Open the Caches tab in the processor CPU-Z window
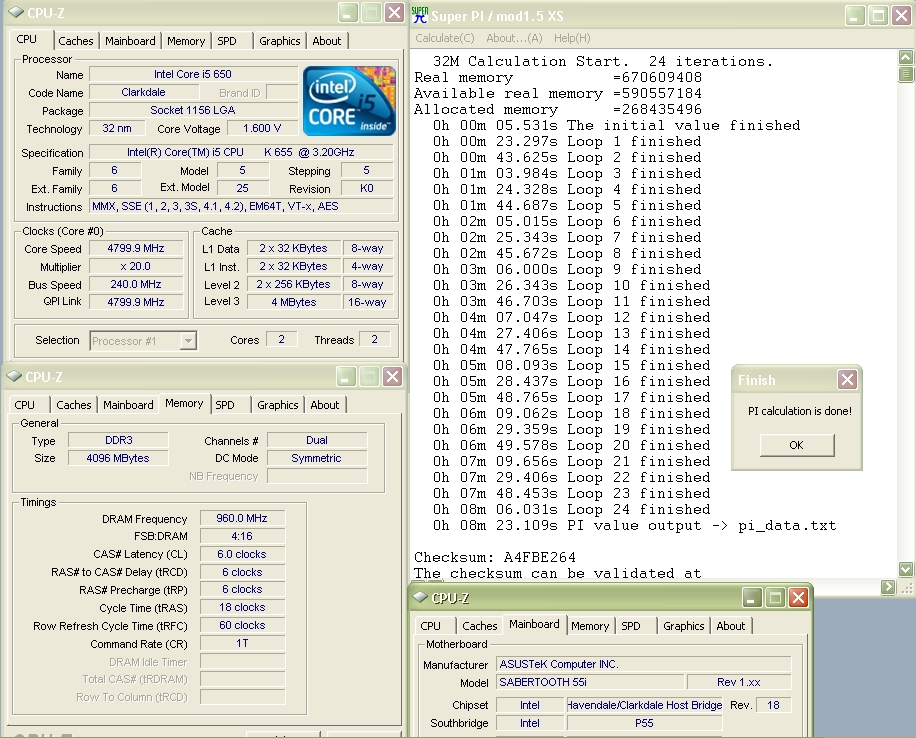This screenshot has height=738, width=916. (x=75, y=41)
